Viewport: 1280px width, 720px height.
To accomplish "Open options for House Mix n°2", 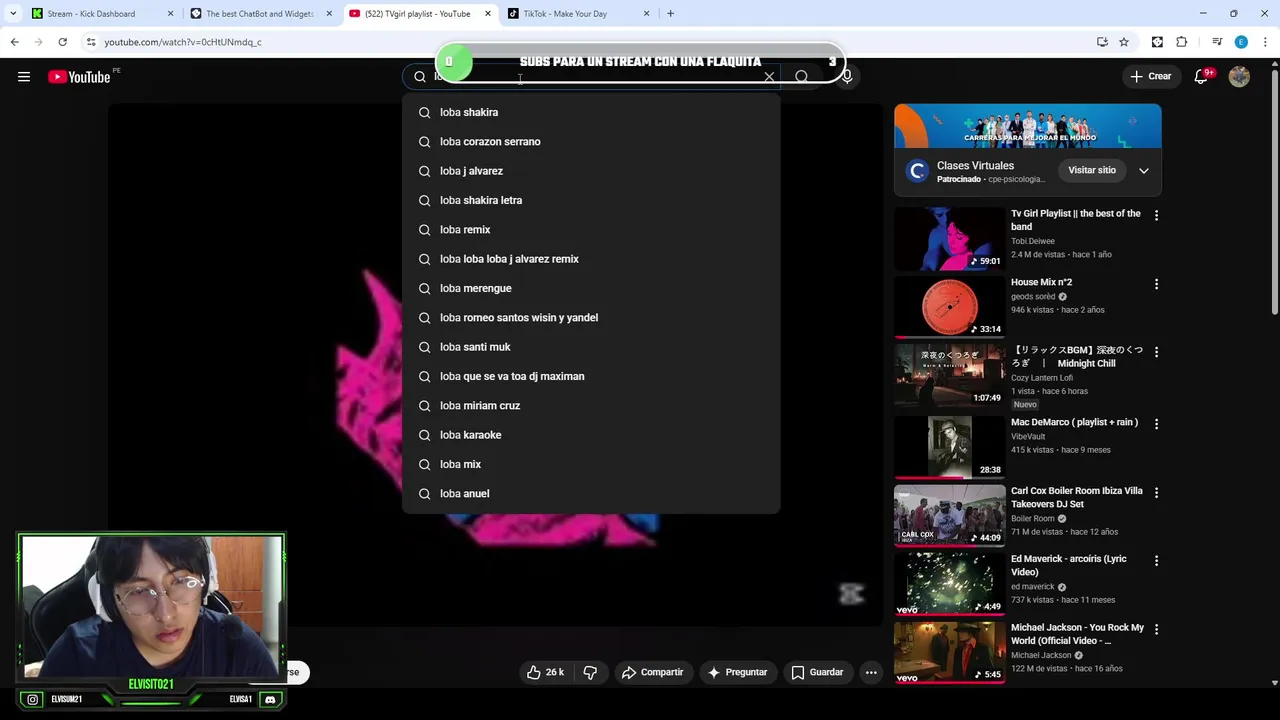I will click(x=1156, y=284).
